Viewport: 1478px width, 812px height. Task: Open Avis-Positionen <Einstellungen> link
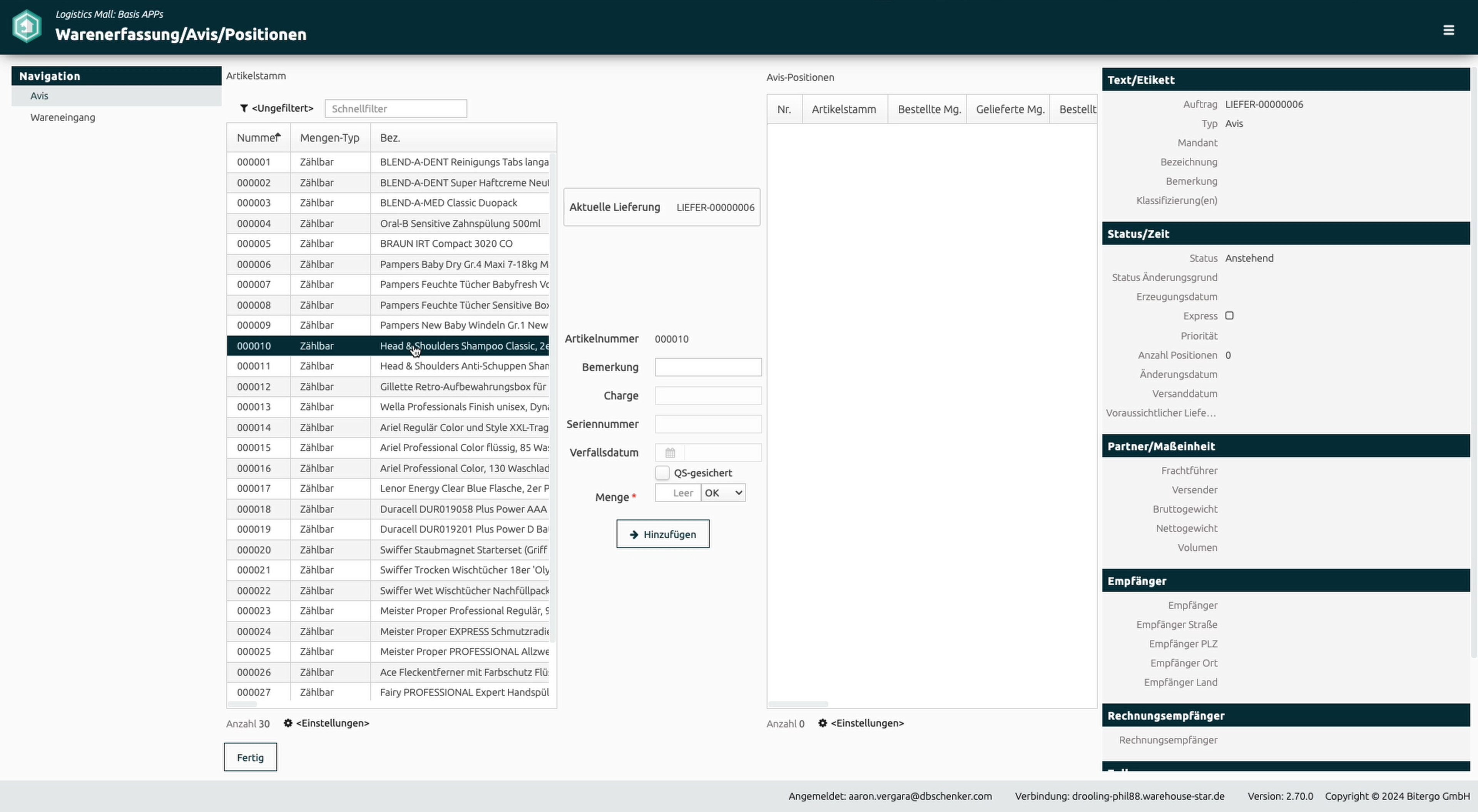[x=867, y=723]
